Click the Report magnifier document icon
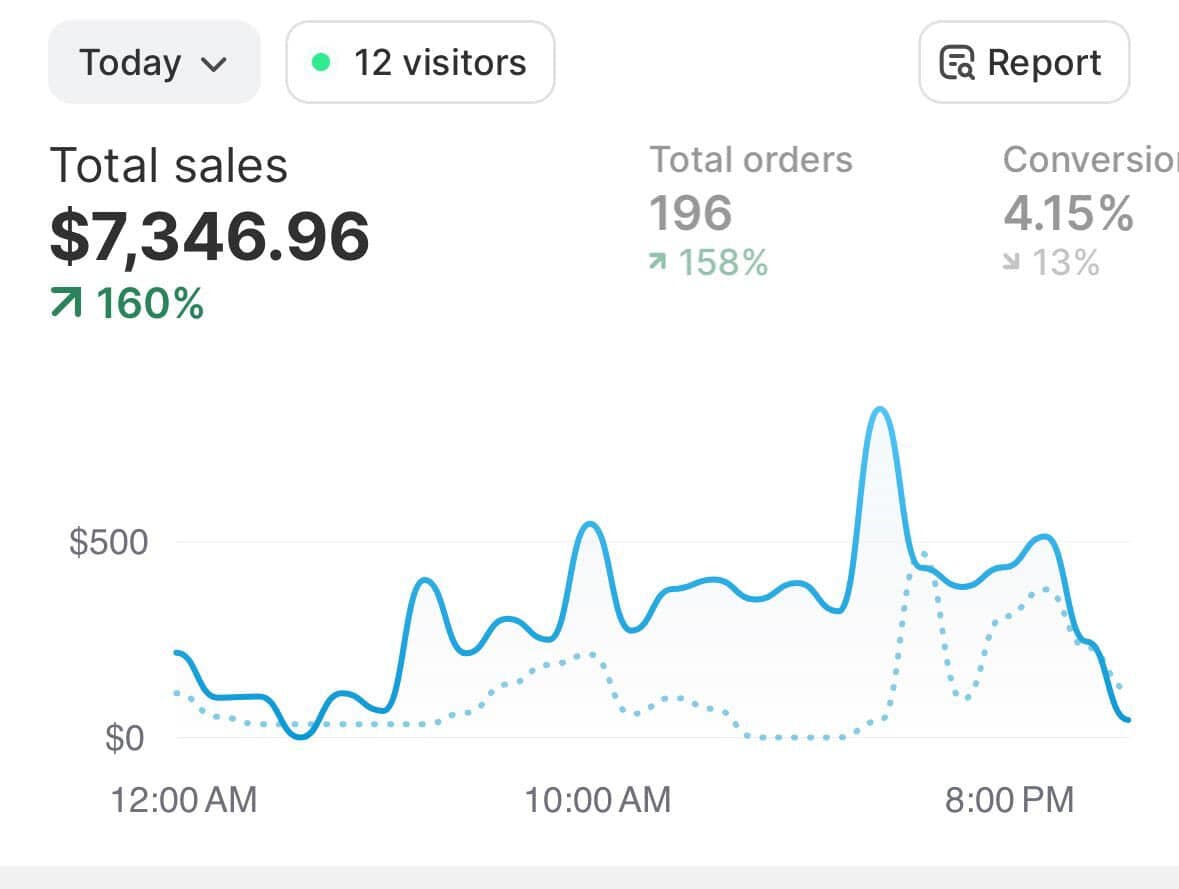Viewport: 1179px width, 889px height. click(957, 63)
